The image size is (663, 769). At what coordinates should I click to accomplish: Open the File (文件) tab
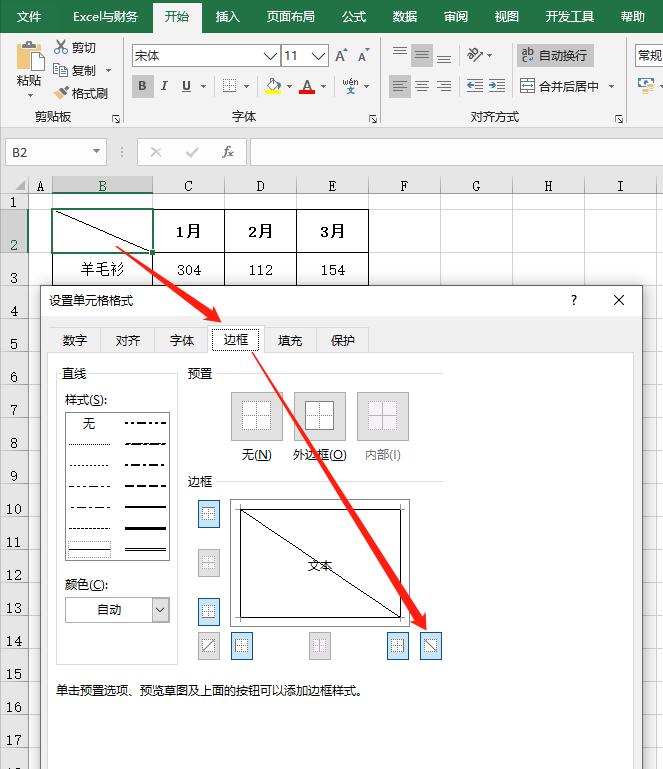[x=29, y=17]
